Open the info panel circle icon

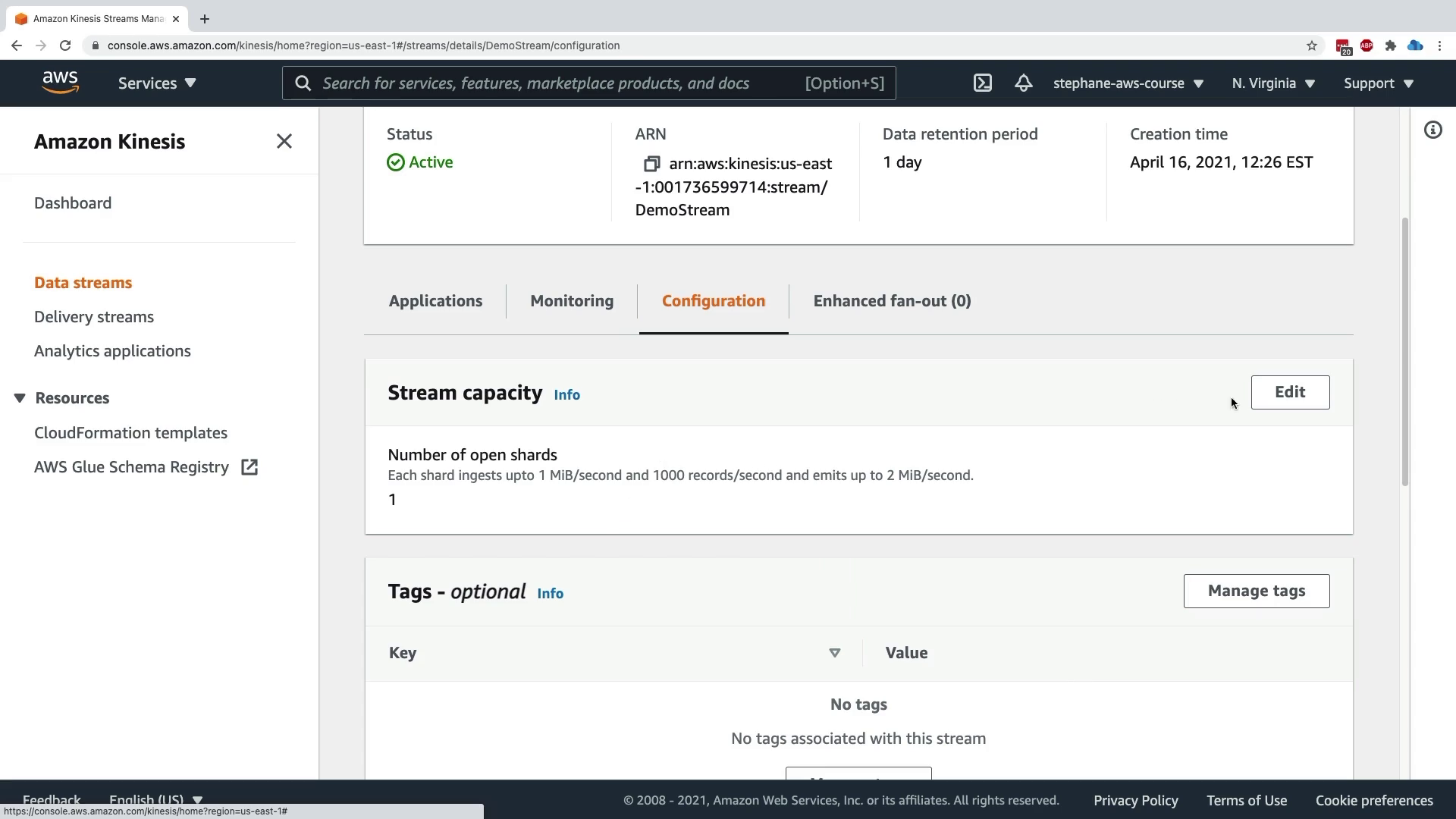coord(1432,130)
